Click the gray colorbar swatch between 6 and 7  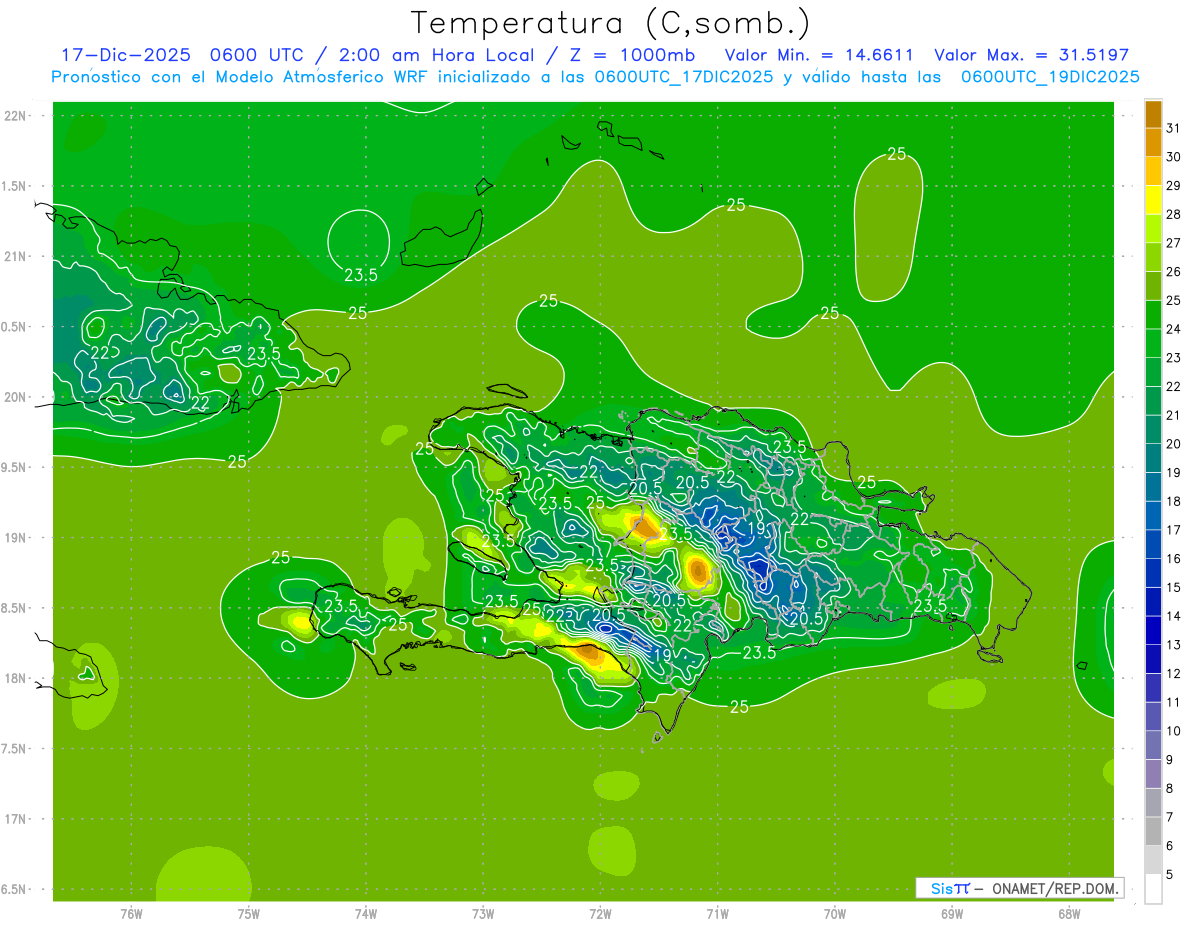(x=1153, y=831)
